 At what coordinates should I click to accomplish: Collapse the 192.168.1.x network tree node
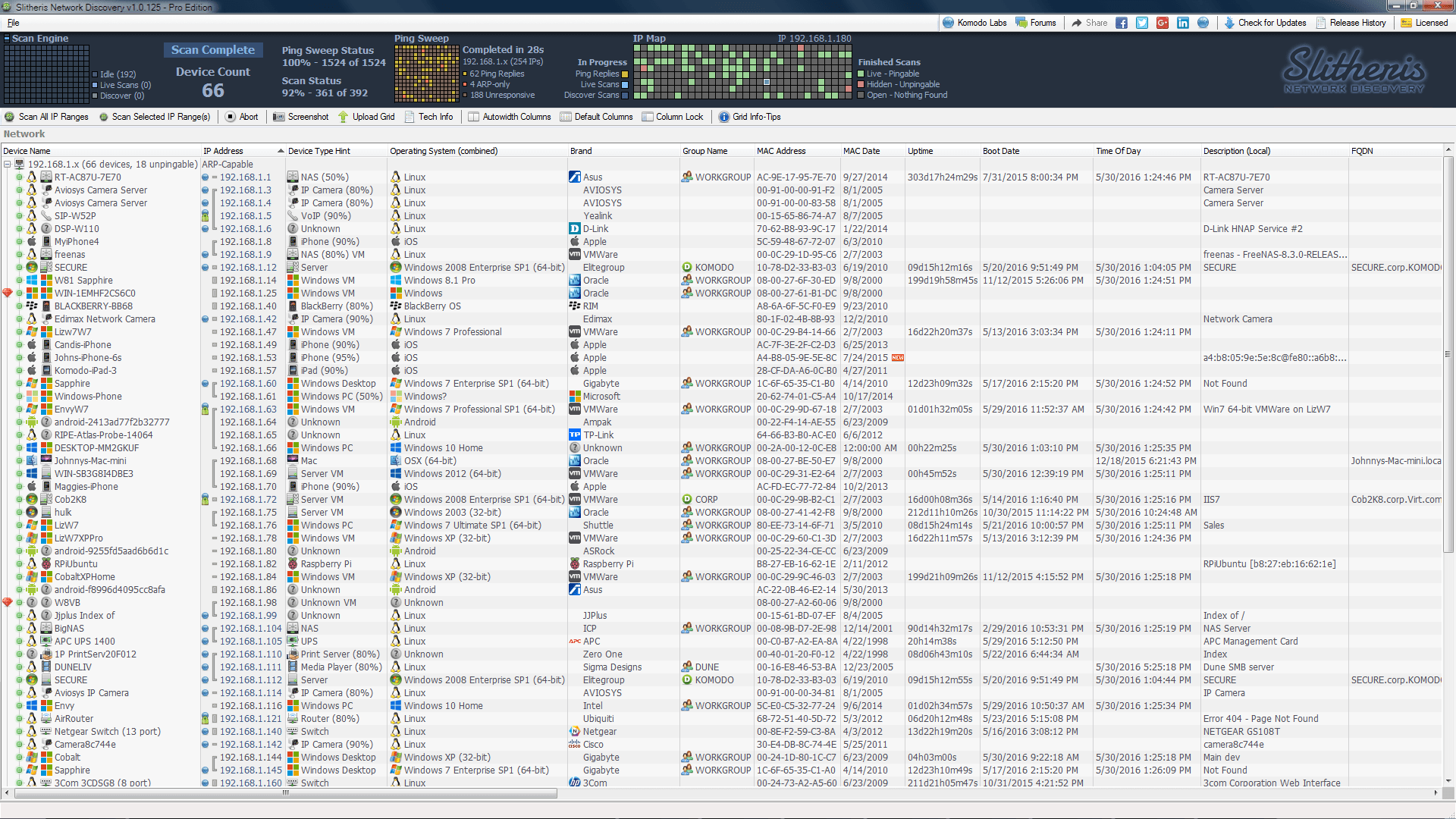[7, 165]
